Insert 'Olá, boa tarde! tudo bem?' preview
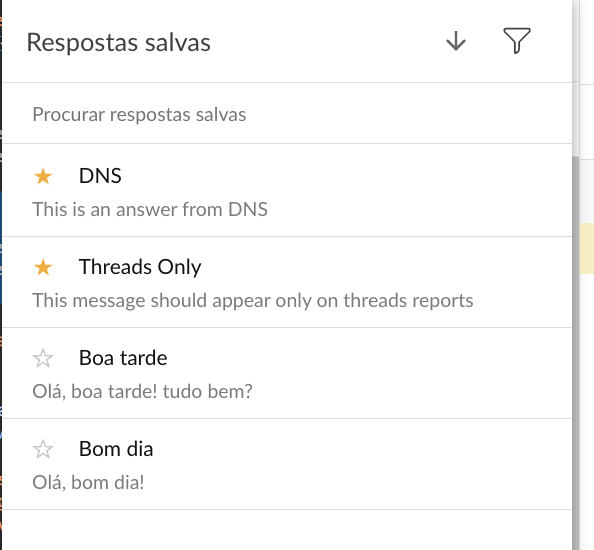The image size is (594, 550). point(142,391)
